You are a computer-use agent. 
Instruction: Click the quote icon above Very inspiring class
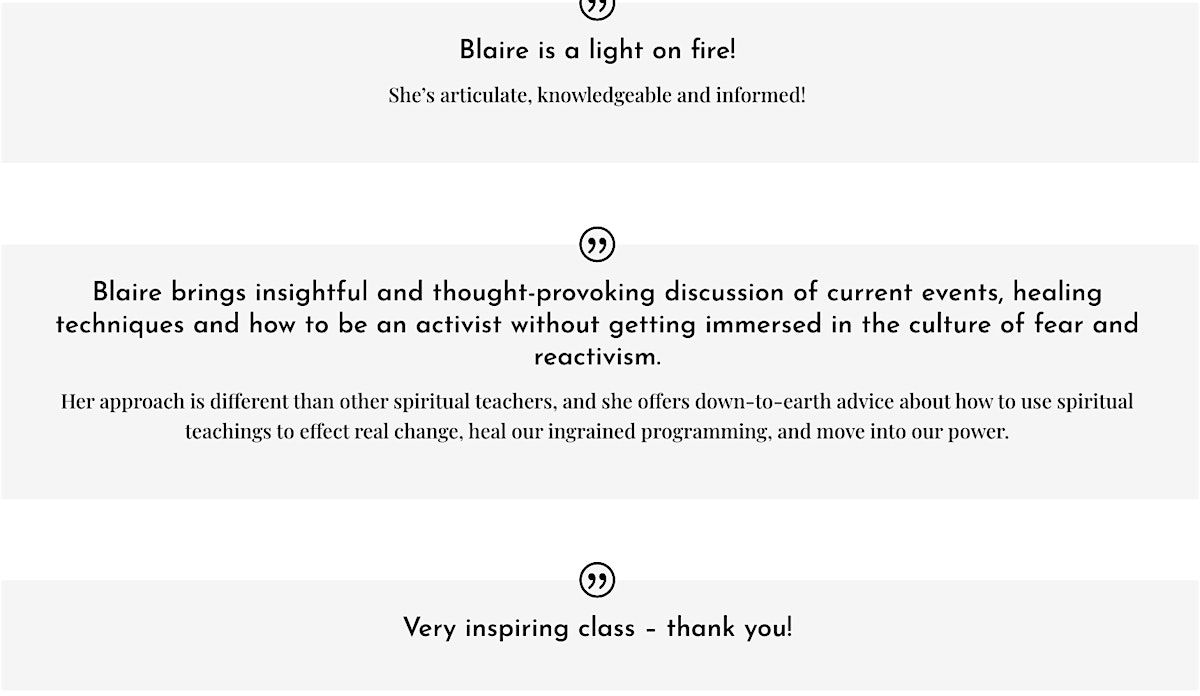click(597, 580)
